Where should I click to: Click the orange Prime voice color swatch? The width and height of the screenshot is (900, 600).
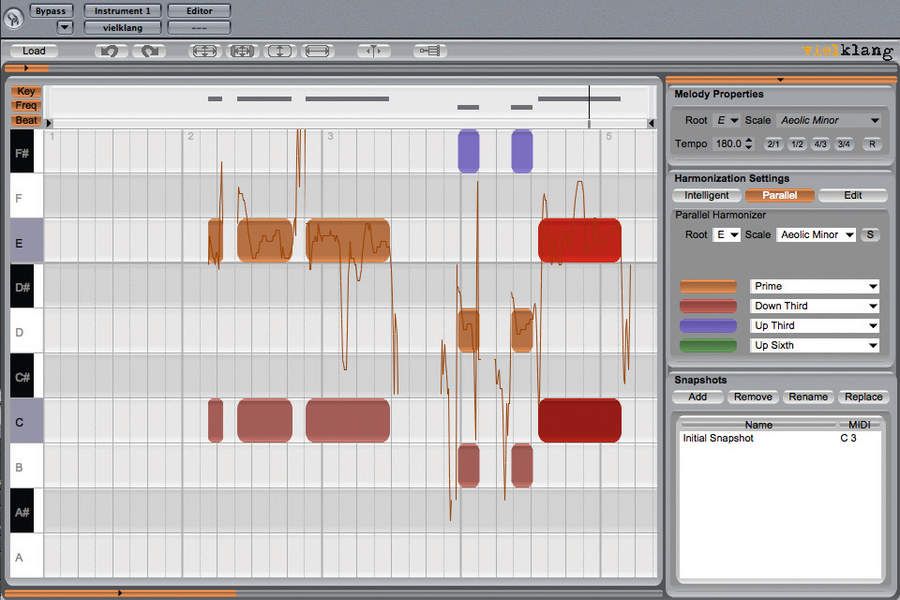pos(708,287)
